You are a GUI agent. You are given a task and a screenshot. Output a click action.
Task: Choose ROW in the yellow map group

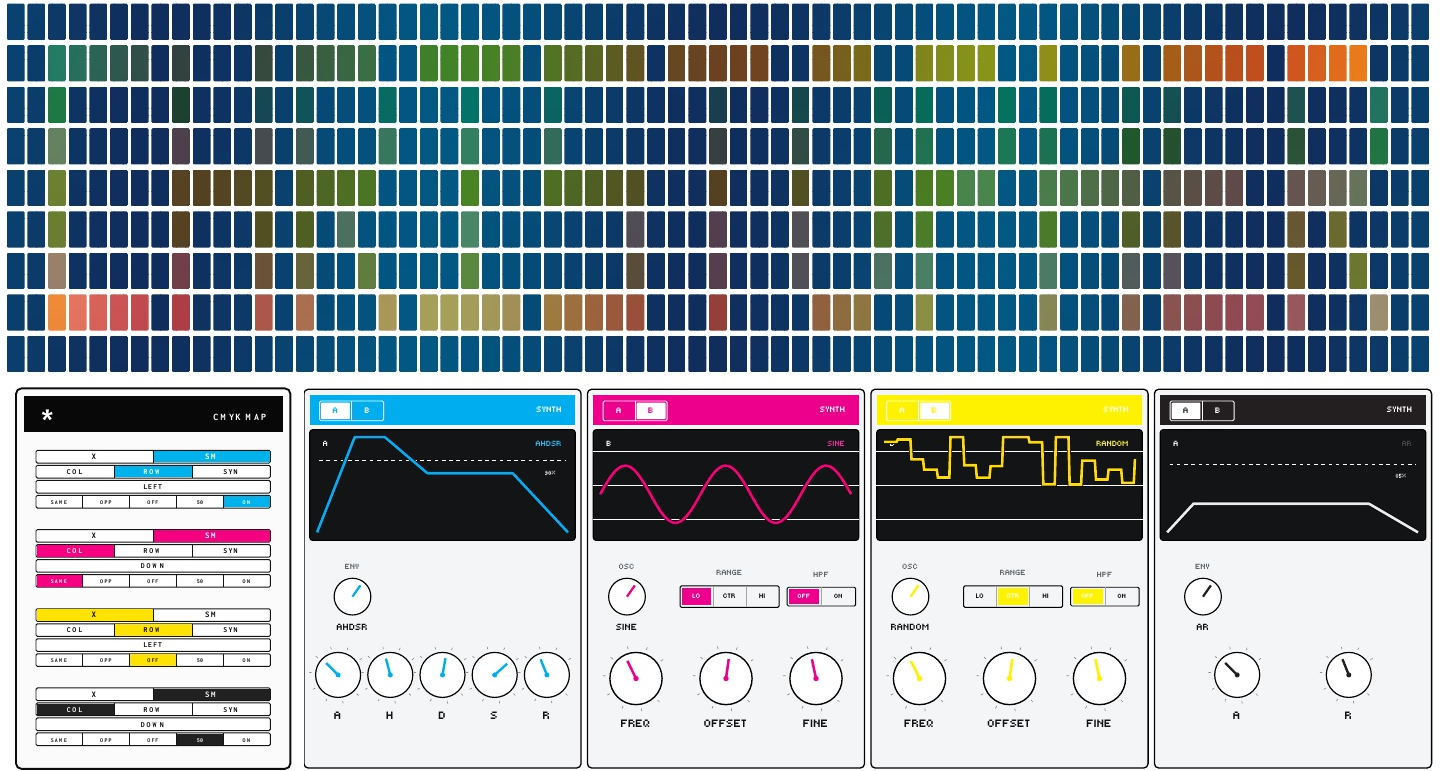click(x=153, y=630)
